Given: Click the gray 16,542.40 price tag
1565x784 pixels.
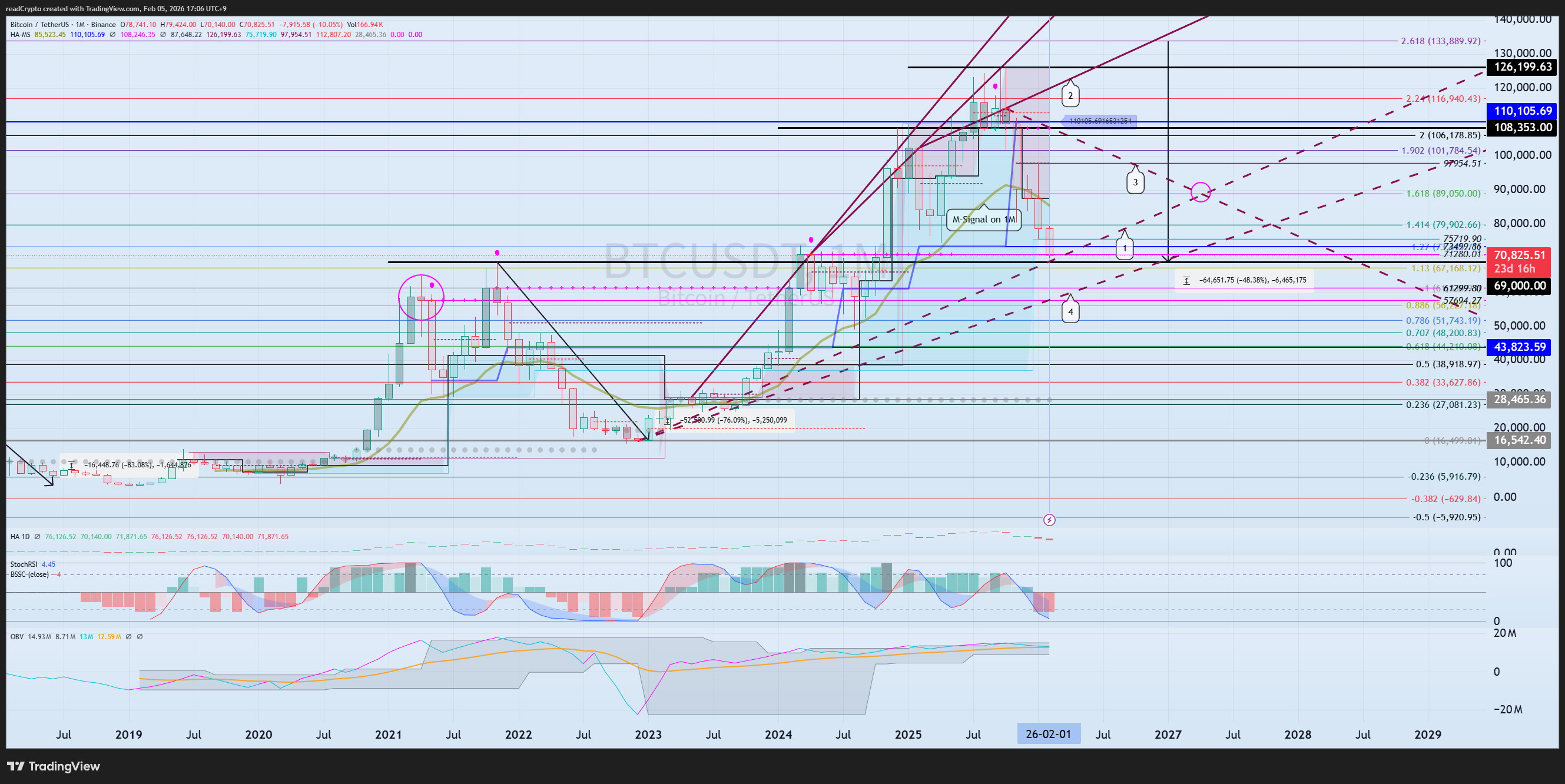Looking at the screenshot, I should click(x=1518, y=440).
